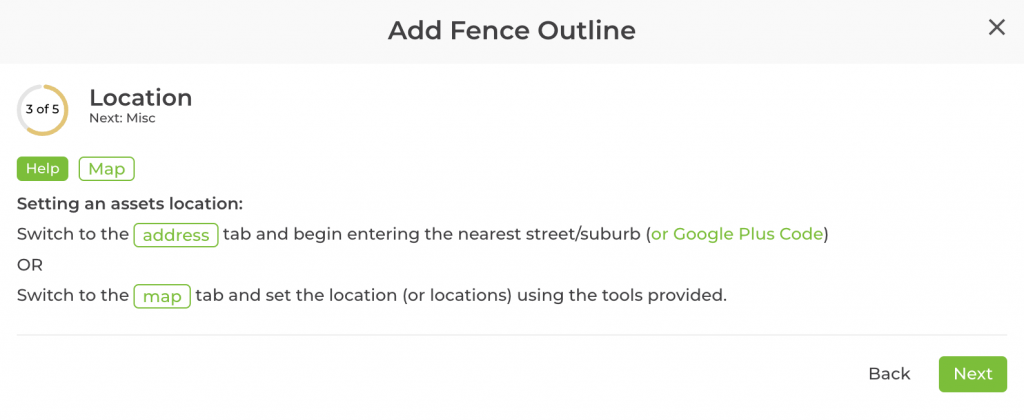The height and width of the screenshot is (420, 1024).
Task: Click Switch to the text before address
Action: point(73,235)
